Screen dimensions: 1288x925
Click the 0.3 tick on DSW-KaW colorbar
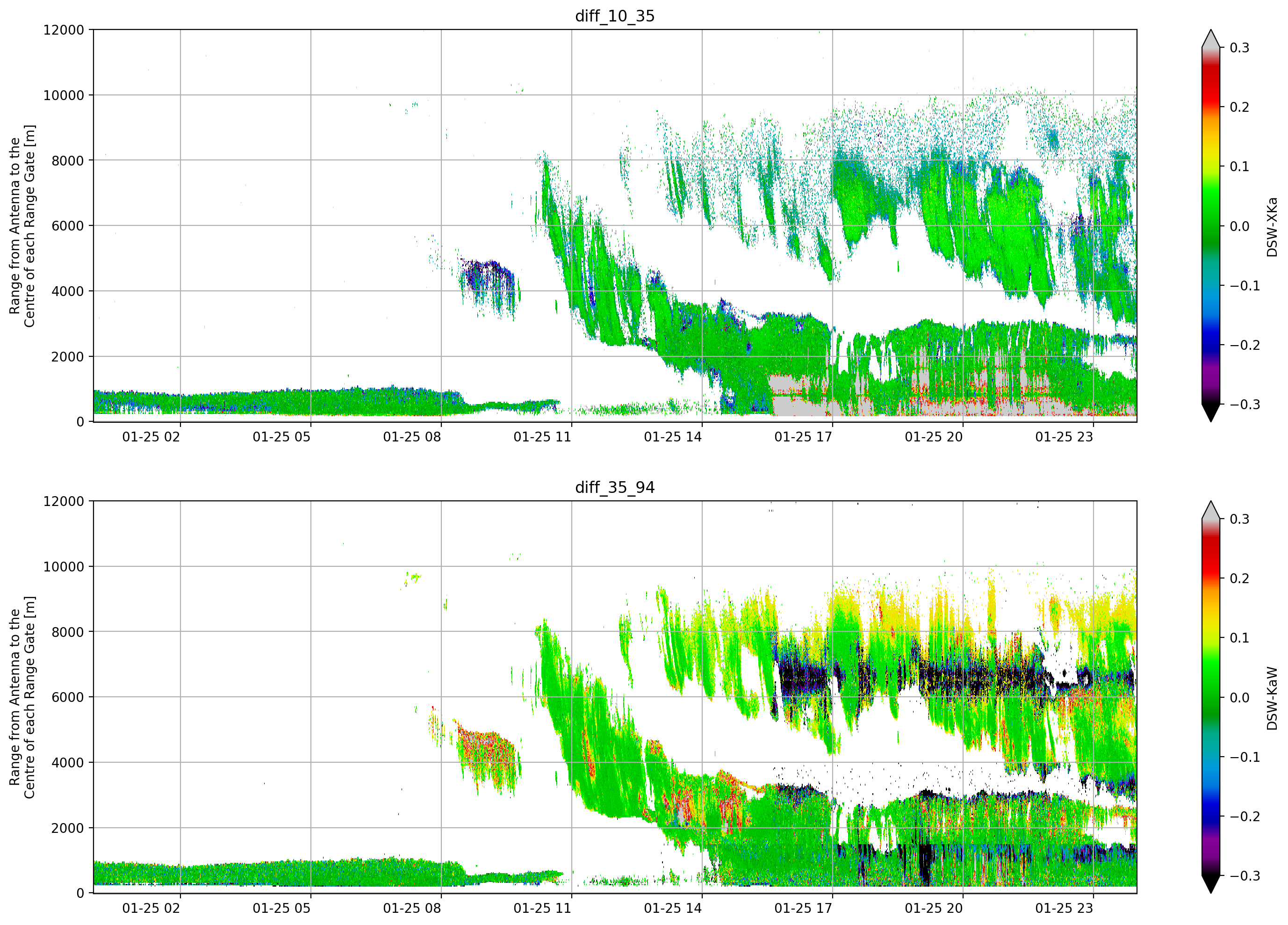pyautogui.click(x=1239, y=519)
